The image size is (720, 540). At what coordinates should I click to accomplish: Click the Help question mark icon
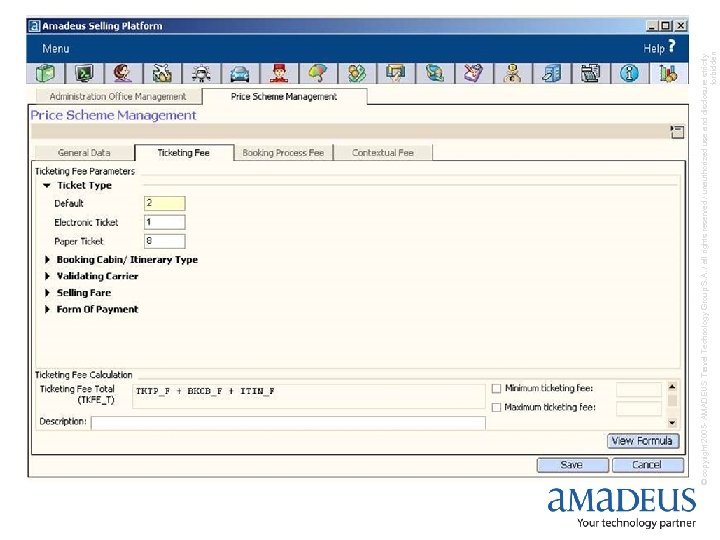pos(672,46)
